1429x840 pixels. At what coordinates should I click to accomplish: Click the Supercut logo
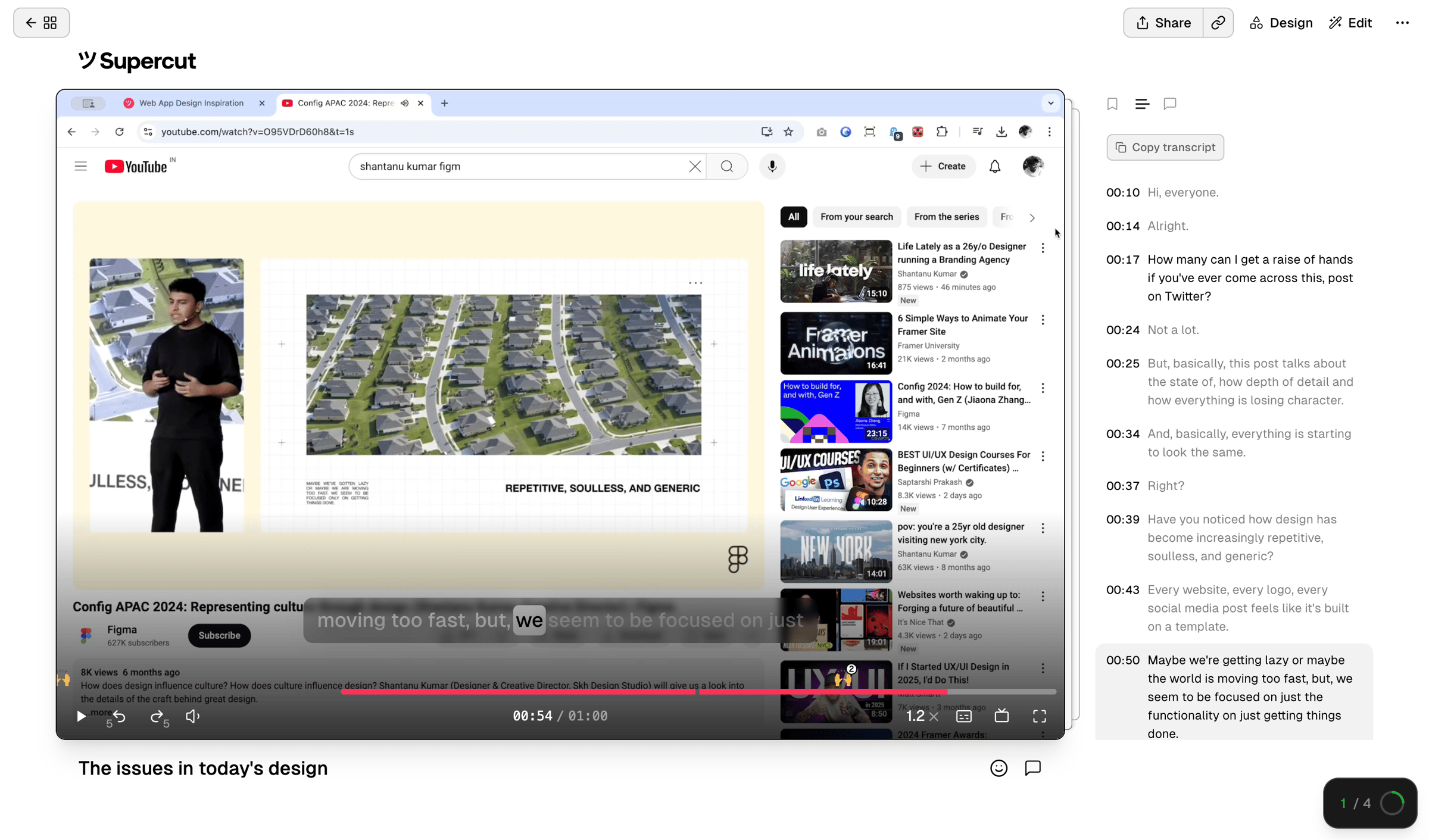tap(137, 61)
